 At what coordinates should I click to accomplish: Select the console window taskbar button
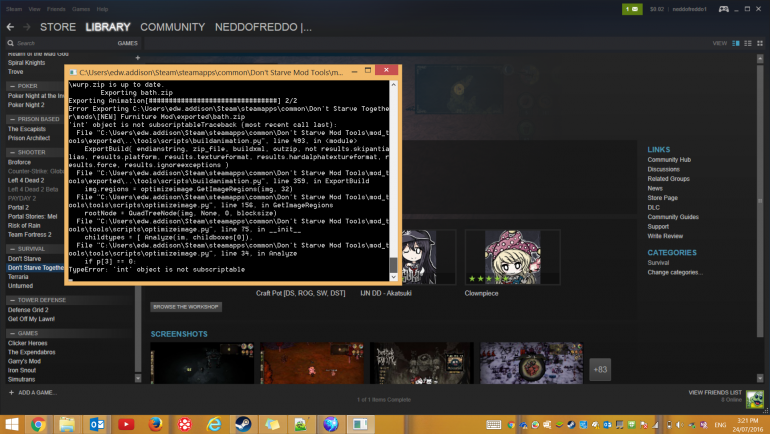(x=360, y=424)
